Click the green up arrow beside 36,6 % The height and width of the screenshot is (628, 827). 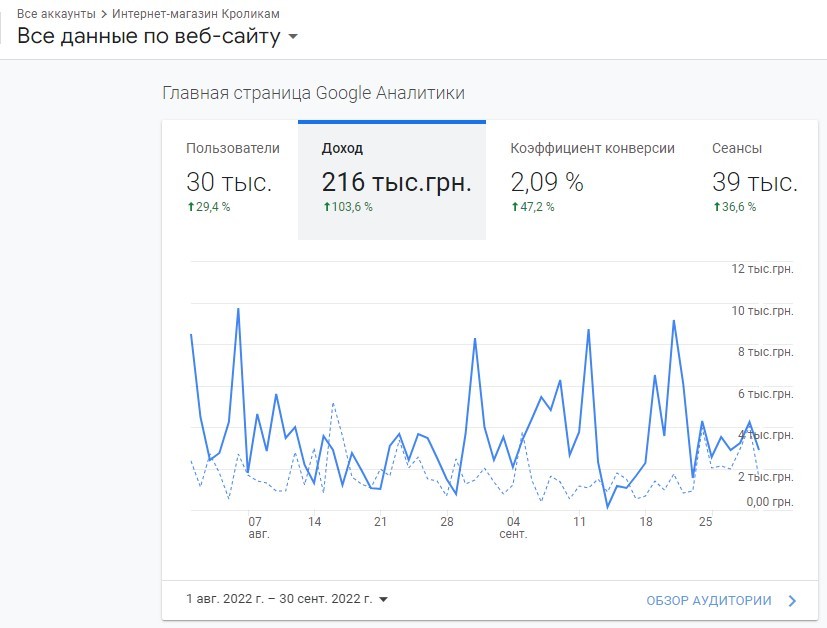point(717,207)
